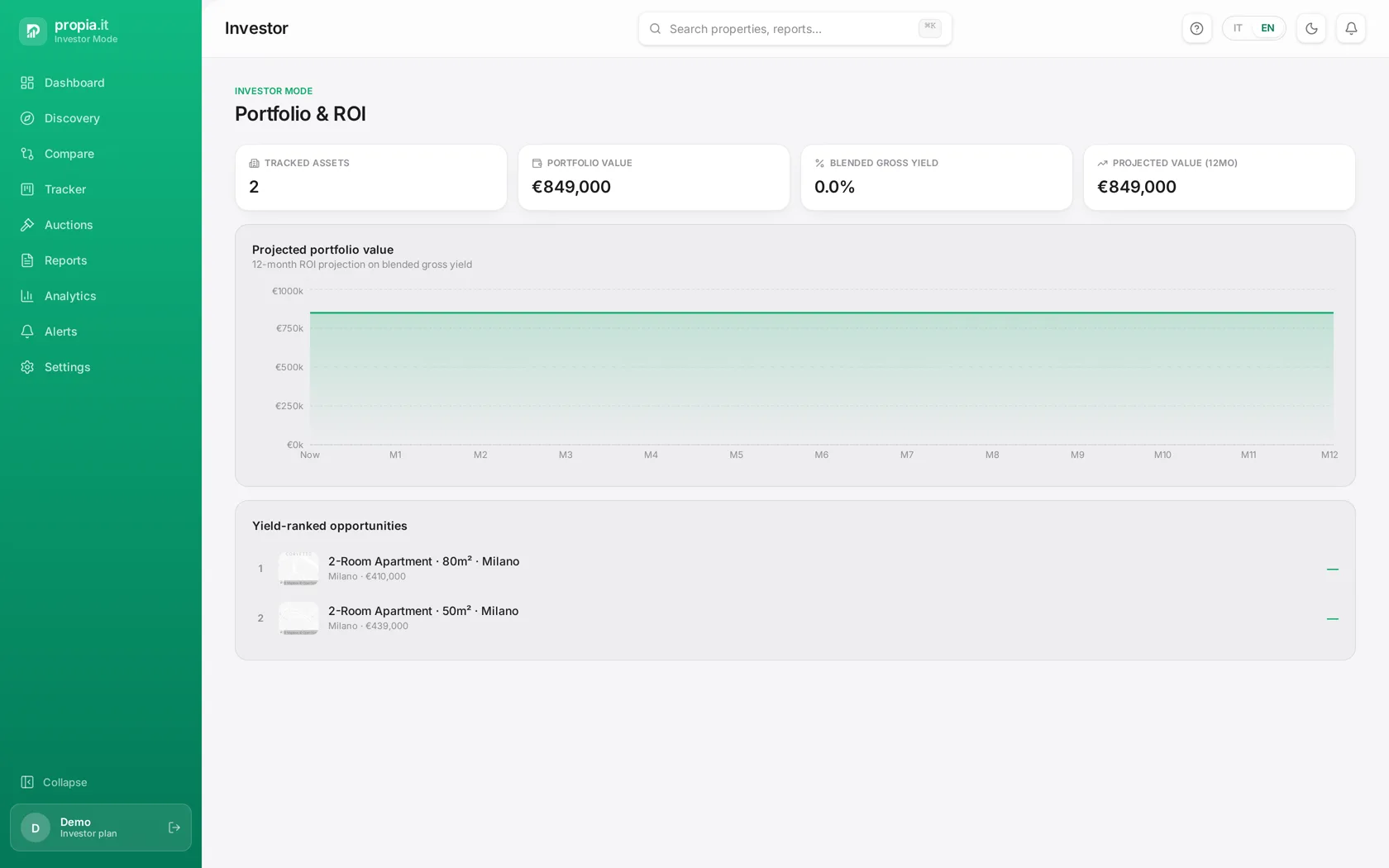Switch language to IT
Screen dimensions: 1389x868
[1238, 28]
